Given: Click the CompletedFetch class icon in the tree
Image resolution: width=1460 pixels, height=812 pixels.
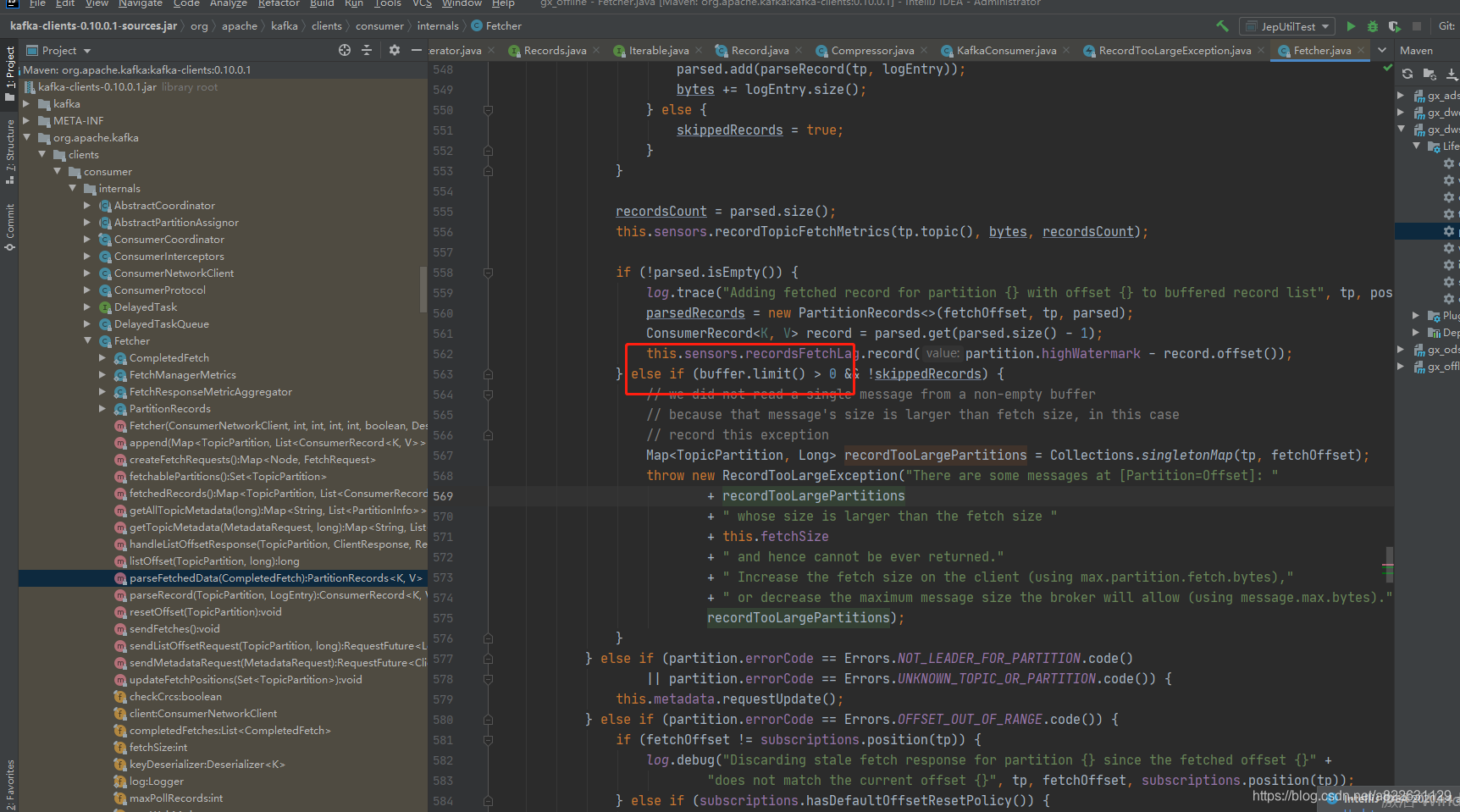Looking at the screenshot, I should click(120, 358).
